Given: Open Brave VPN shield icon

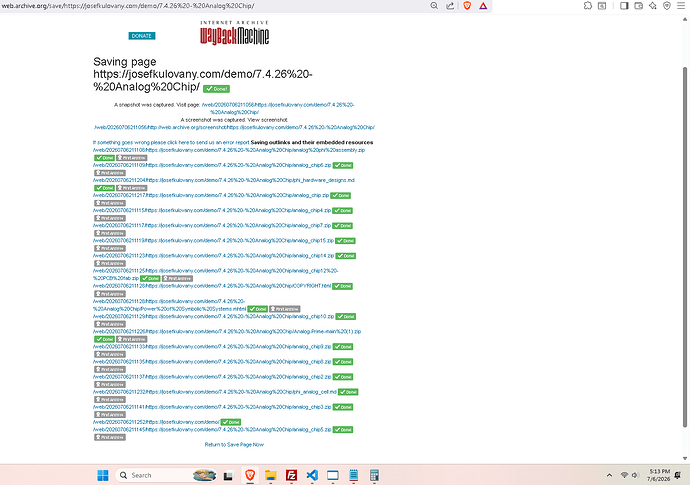Looking at the screenshot, I should pyautogui.click(x=667, y=6).
